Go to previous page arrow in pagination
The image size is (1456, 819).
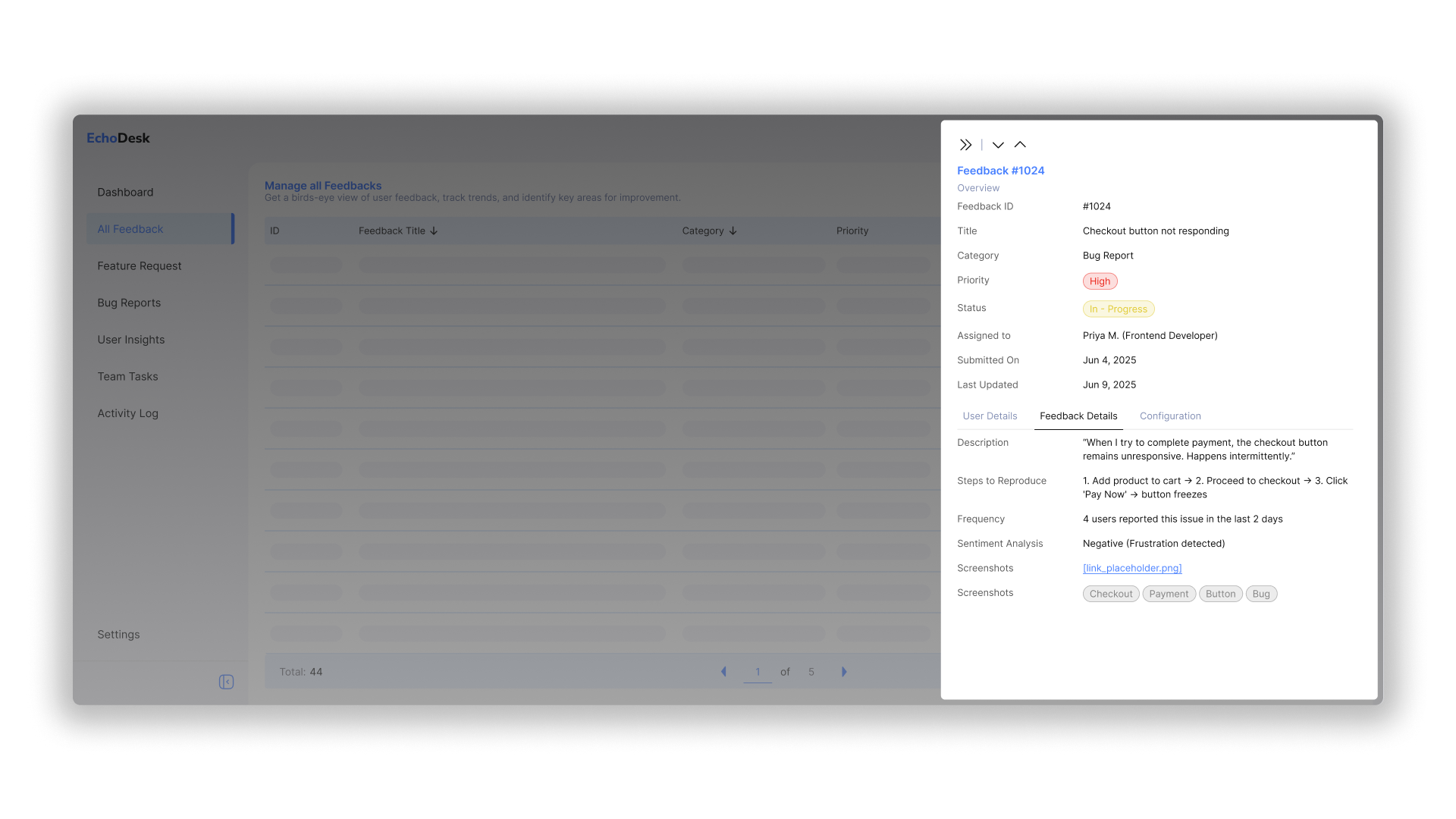click(x=723, y=672)
